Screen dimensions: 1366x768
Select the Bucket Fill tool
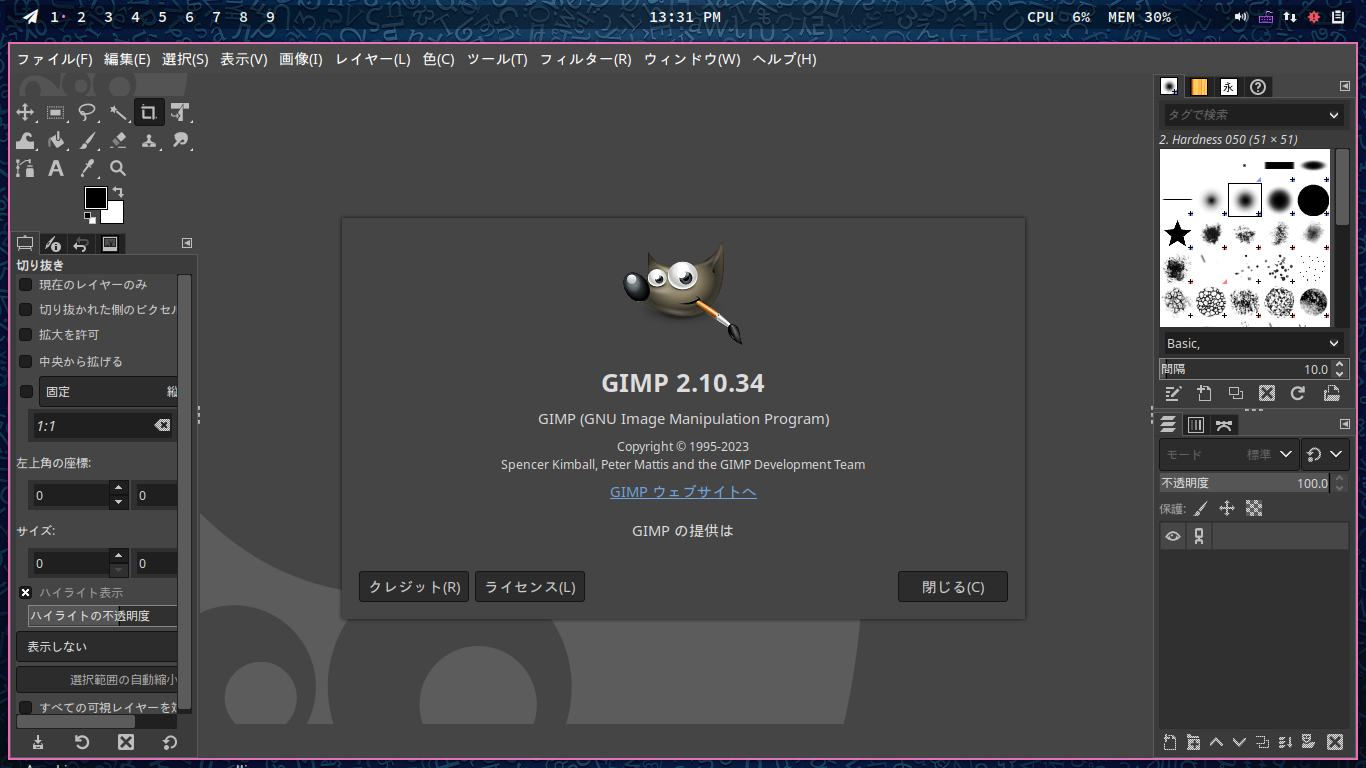[56, 141]
